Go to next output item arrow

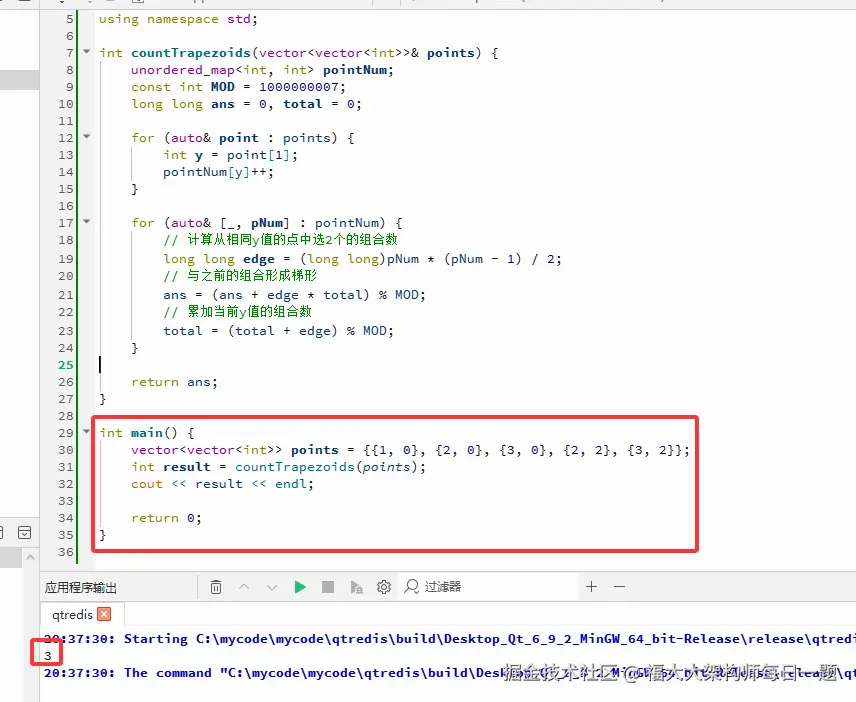click(x=272, y=587)
